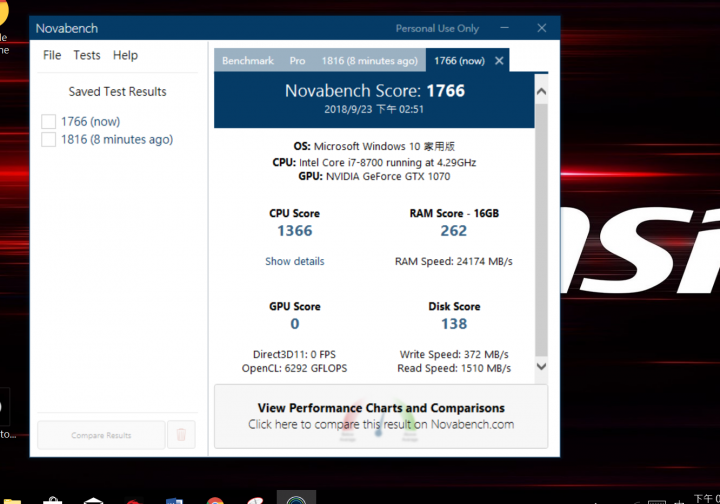The height and width of the screenshot is (504, 720).
Task: Close the 1766 (now) tab with its X
Action: pos(499,61)
